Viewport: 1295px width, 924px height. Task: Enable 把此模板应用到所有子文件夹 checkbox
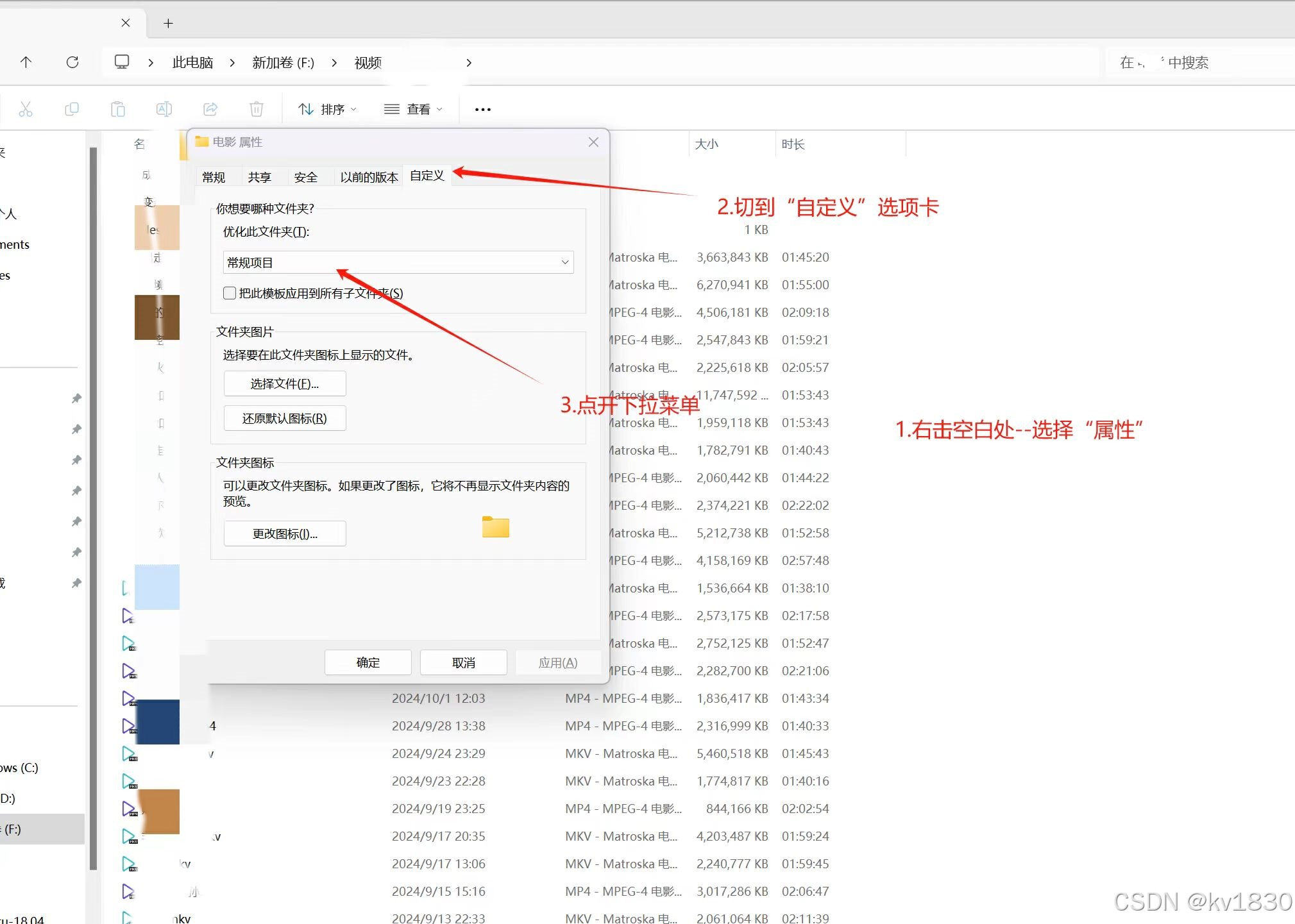tap(230, 293)
